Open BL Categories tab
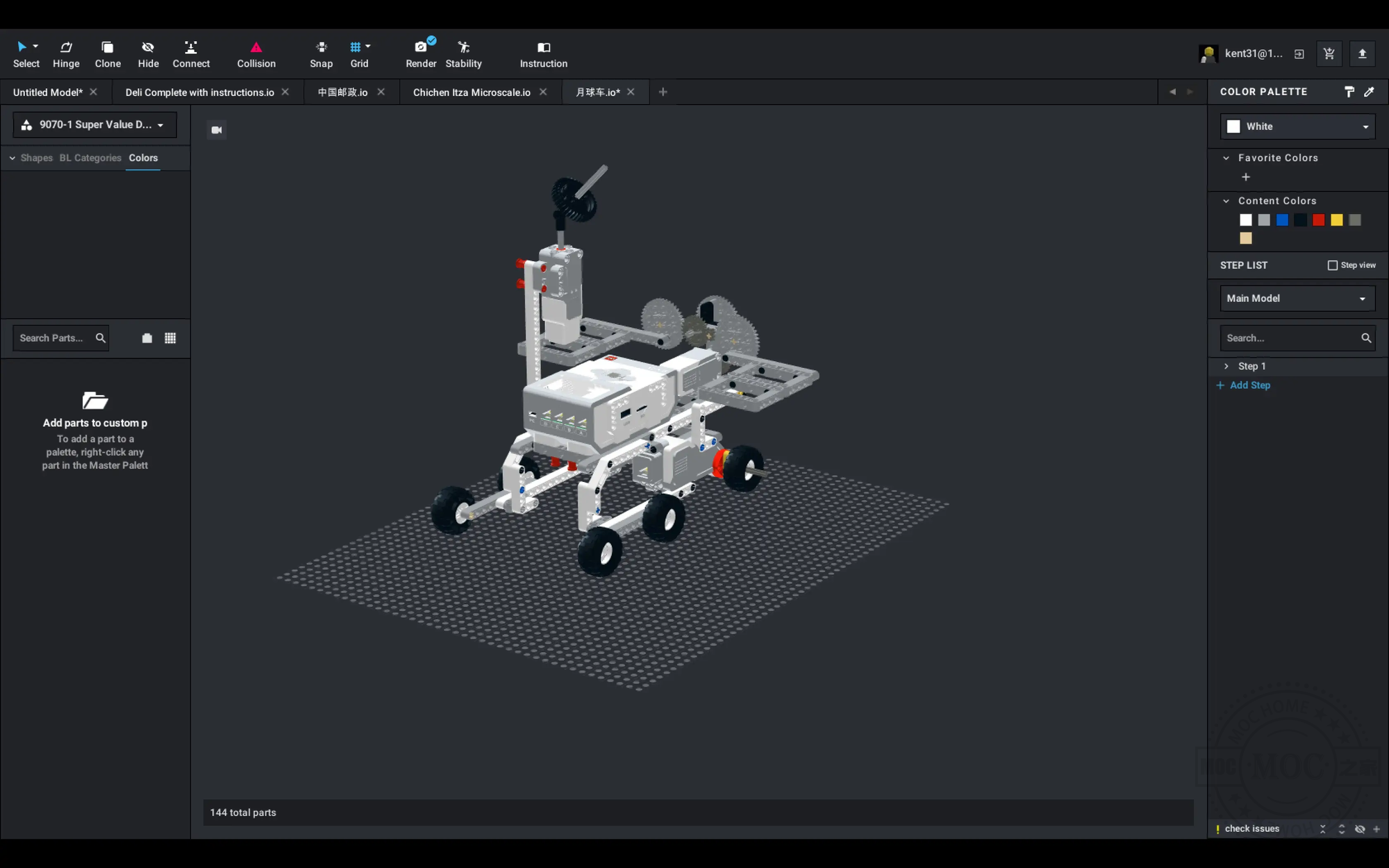 pos(89,157)
